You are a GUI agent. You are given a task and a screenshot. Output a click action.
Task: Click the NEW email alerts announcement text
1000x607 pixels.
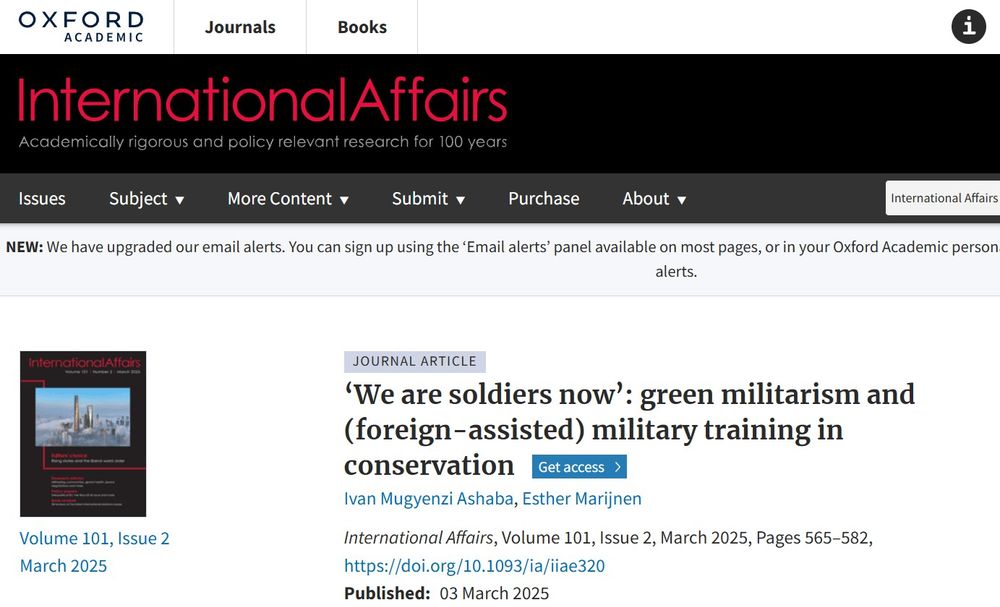tap(503, 259)
